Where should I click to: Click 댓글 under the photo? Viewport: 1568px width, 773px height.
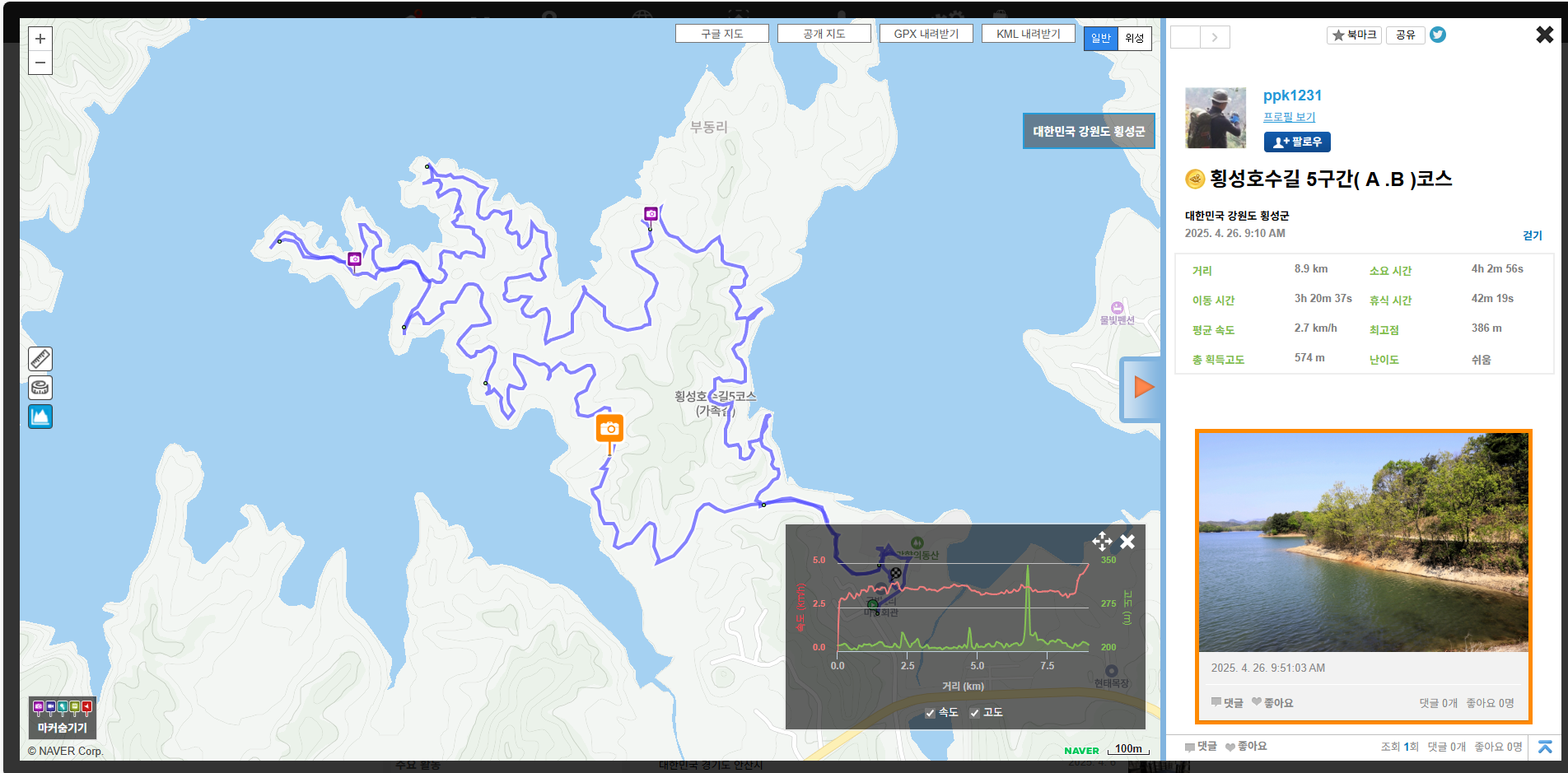pyautogui.click(x=1227, y=703)
